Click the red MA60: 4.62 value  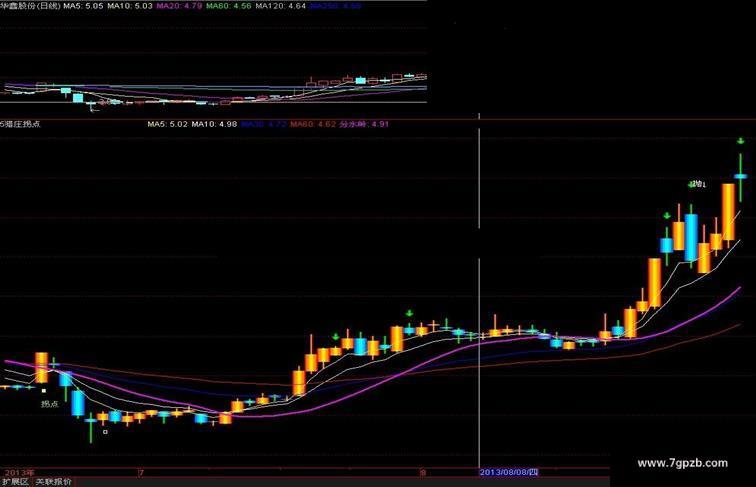pos(313,124)
